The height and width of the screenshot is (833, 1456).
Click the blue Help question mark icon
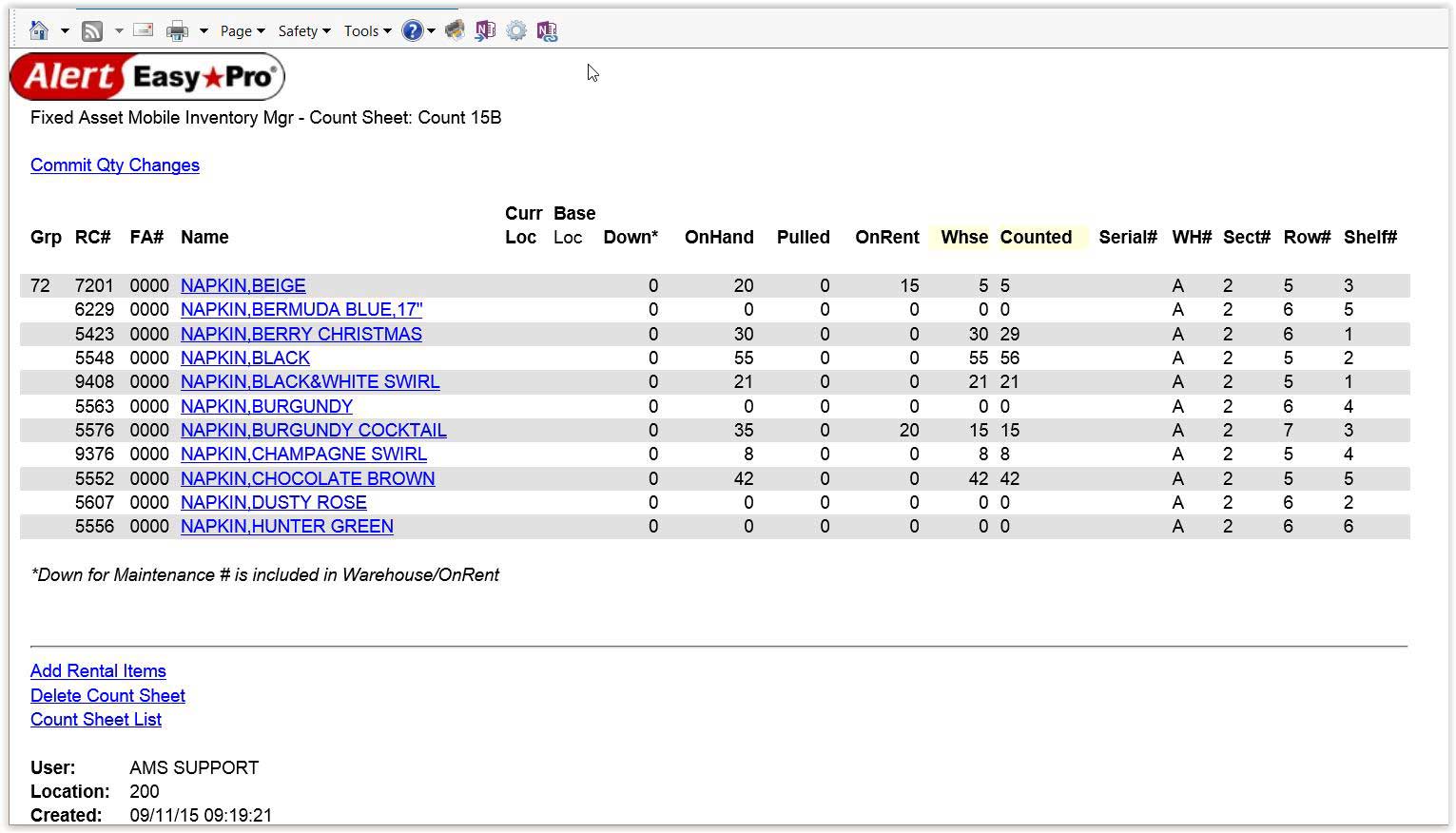pos(412,31)
